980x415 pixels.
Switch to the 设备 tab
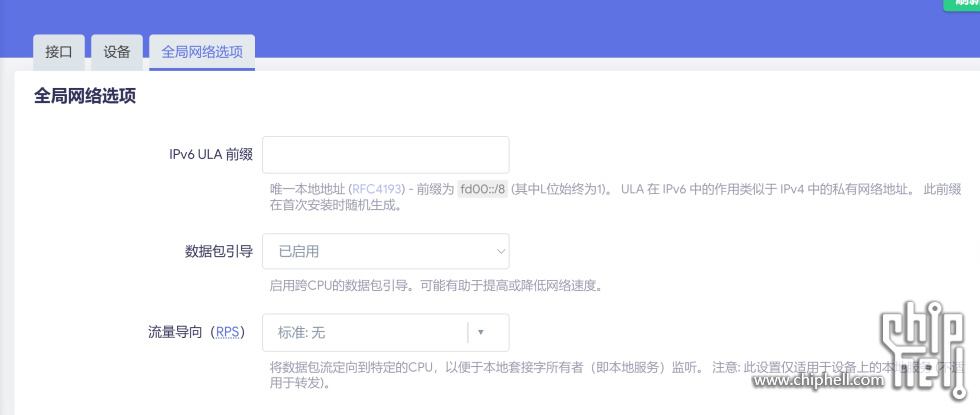(x=117, y=52)
